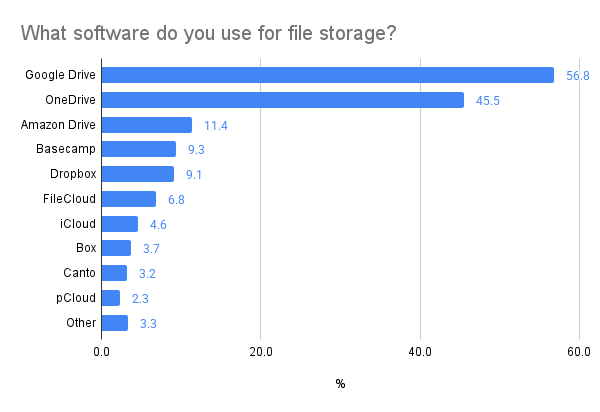Click the 40.0 axis tick label
Viewport: 600px width, 412px height.
coord(420,352)
